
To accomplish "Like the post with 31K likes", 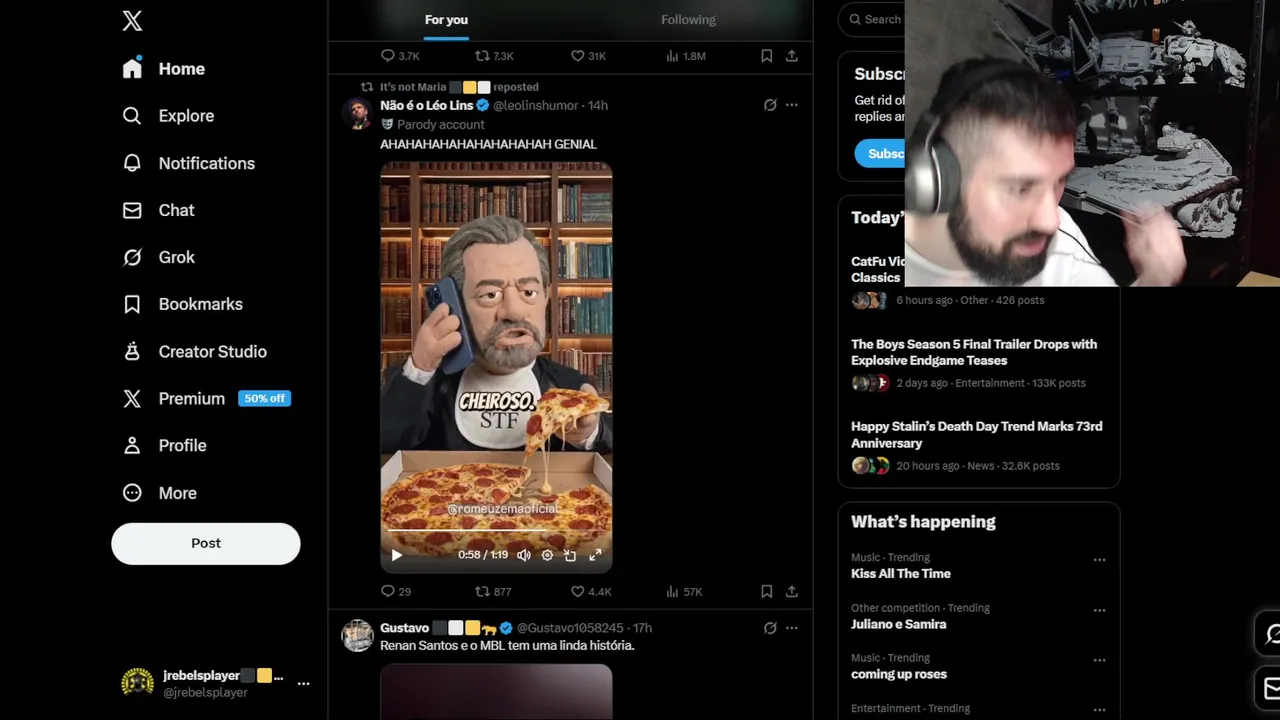I will (588, 56).
